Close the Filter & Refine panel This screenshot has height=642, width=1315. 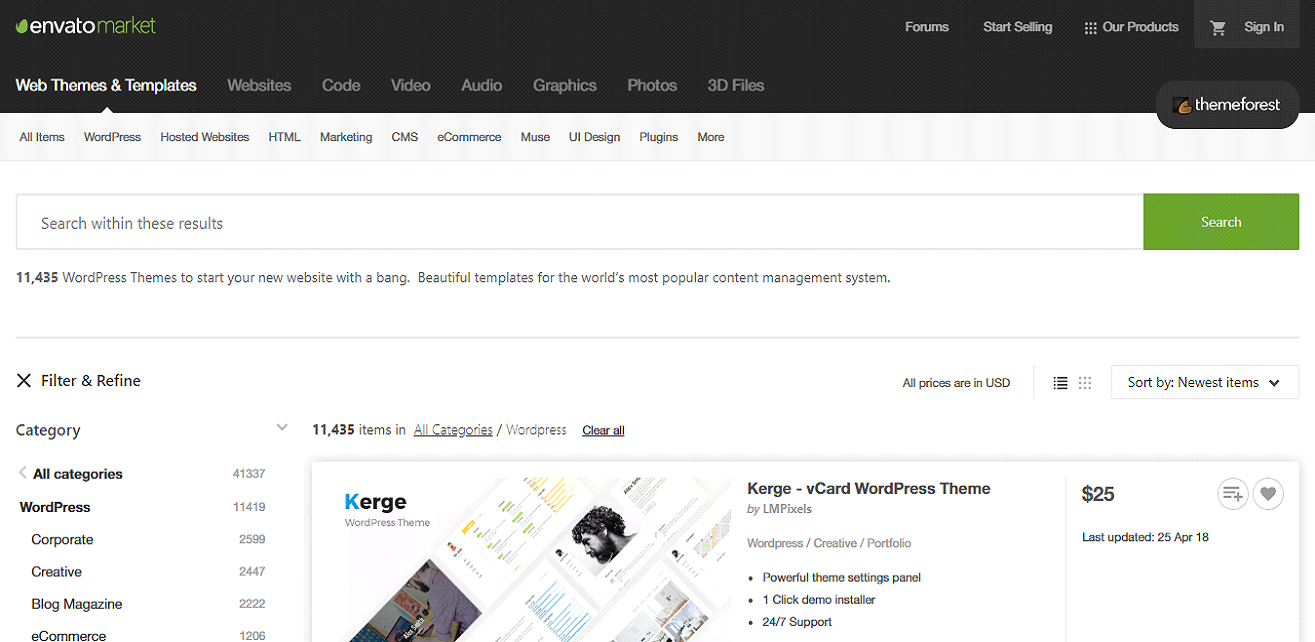[24, 380]
